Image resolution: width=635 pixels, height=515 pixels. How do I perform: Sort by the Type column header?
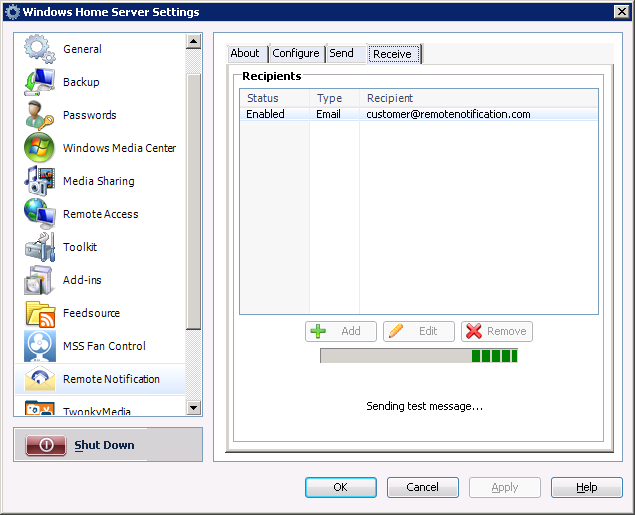[335, 98]
